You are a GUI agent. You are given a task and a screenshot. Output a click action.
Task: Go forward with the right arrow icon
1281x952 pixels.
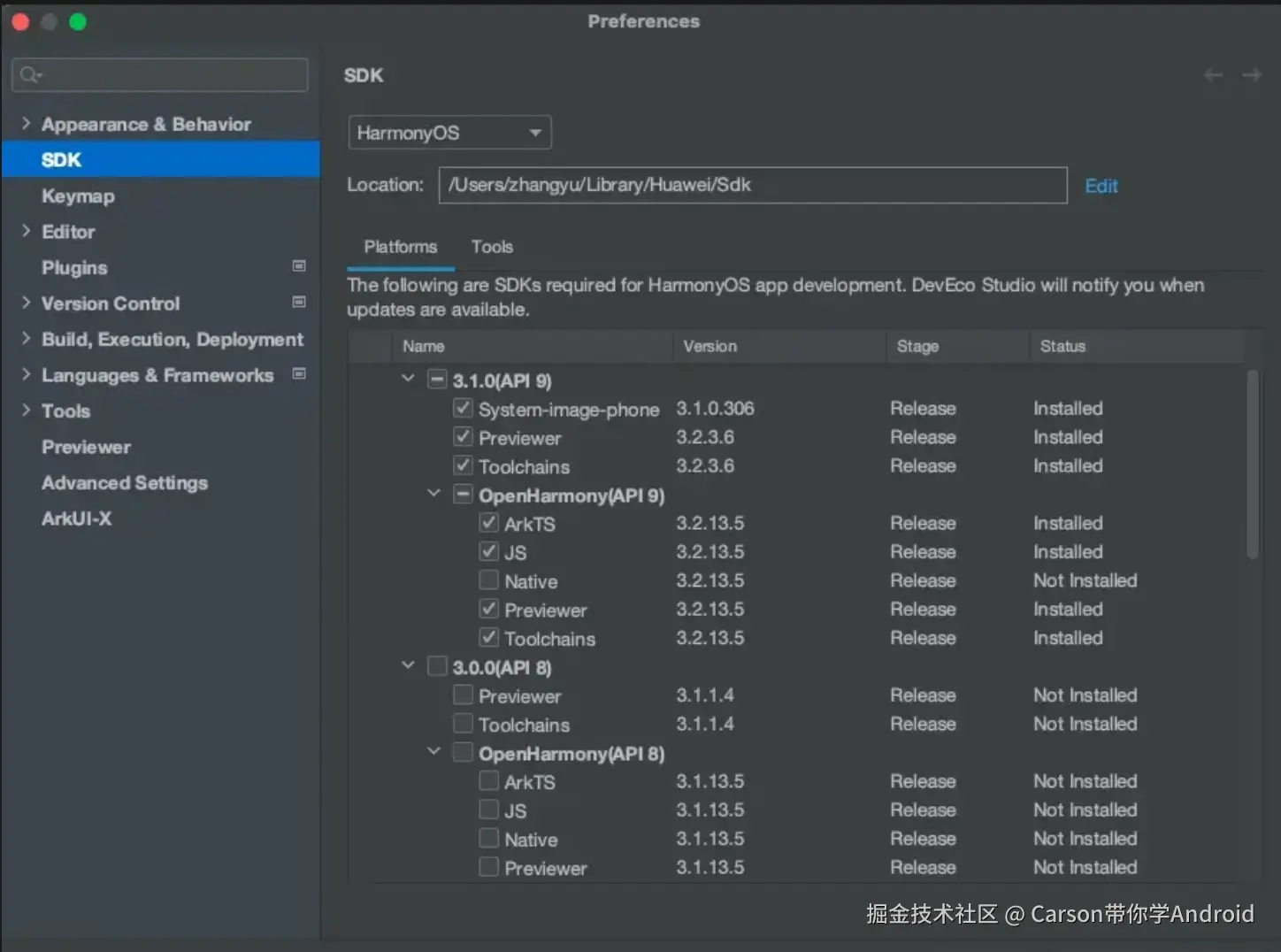[1252, 75]
